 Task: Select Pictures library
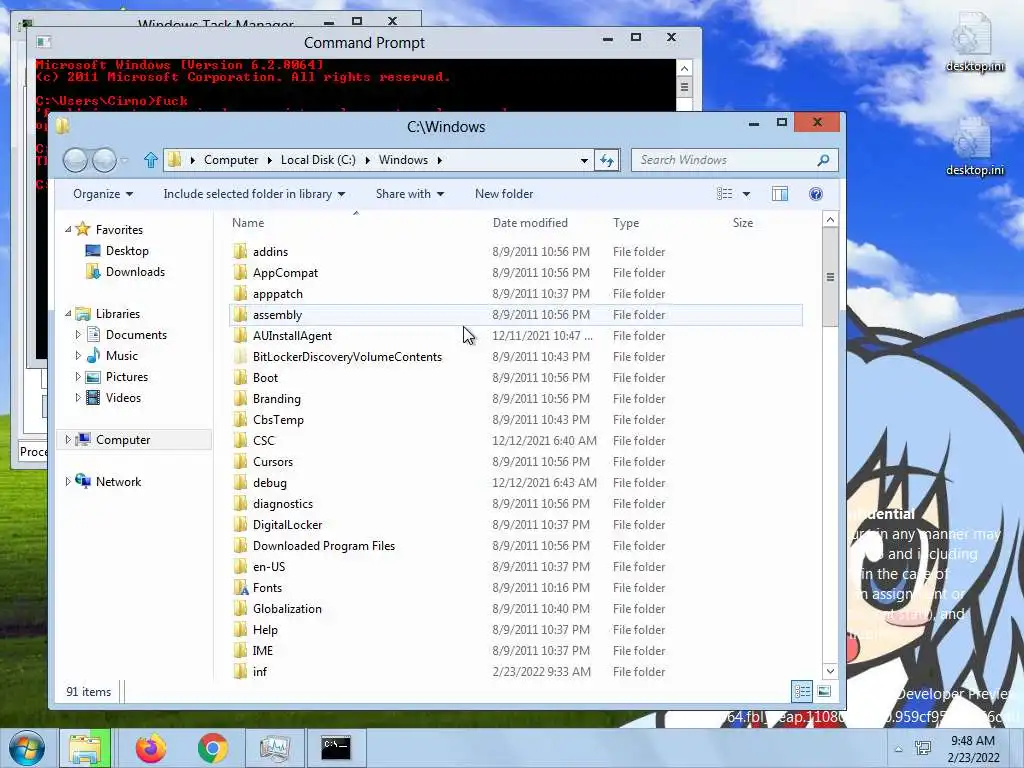coord(127,377)
